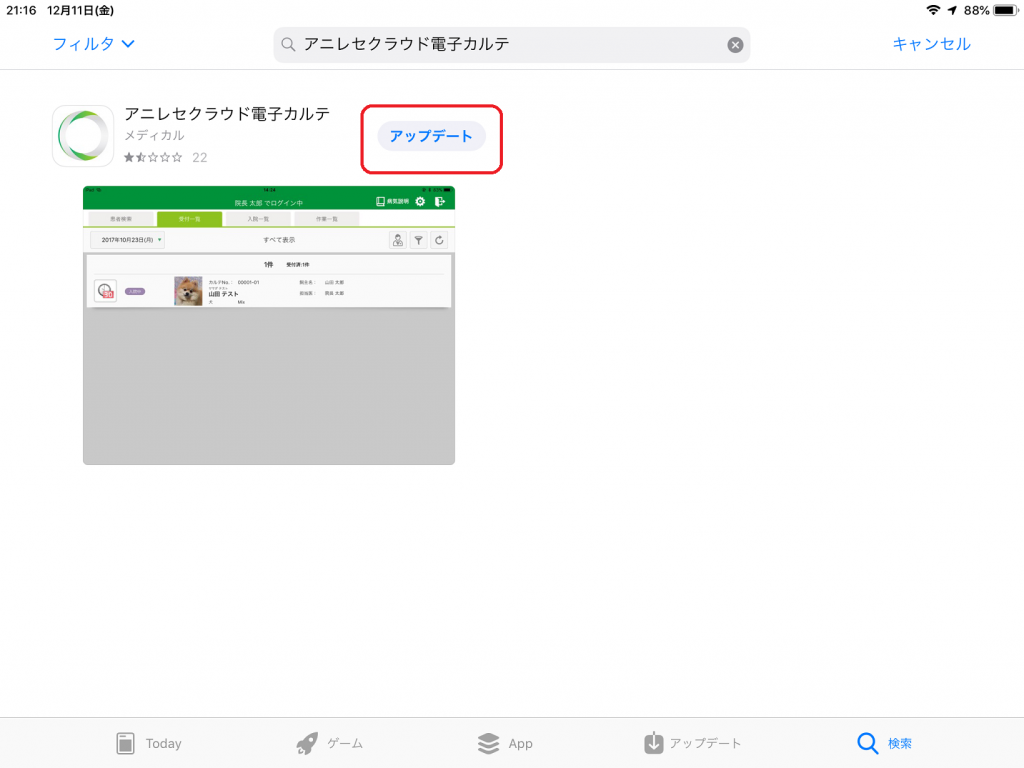Tap the clock showing 21:16
Viewport: 1024px width, 768px height.
pyautogui.click(x=21, y=10)
